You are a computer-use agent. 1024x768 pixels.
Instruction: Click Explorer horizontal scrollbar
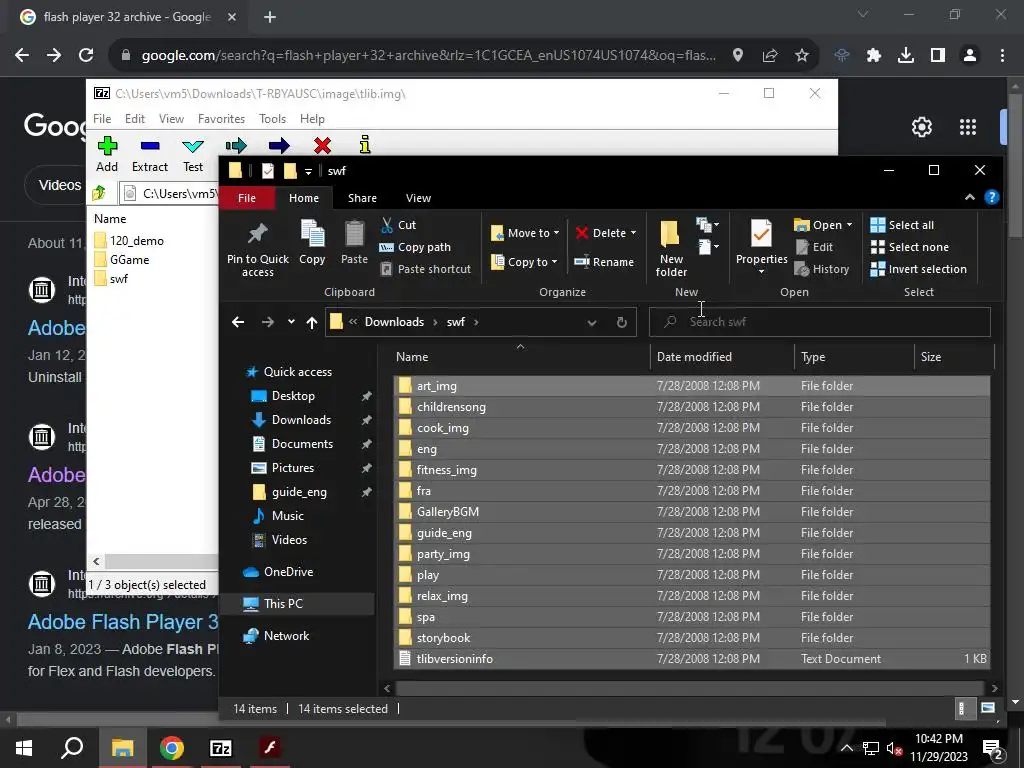point(690,688)
